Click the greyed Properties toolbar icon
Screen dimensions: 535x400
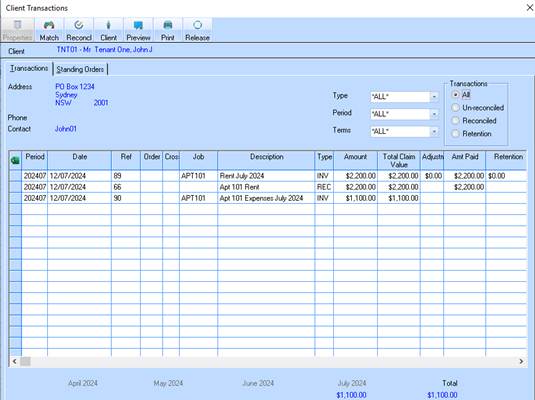click(17, 30)
